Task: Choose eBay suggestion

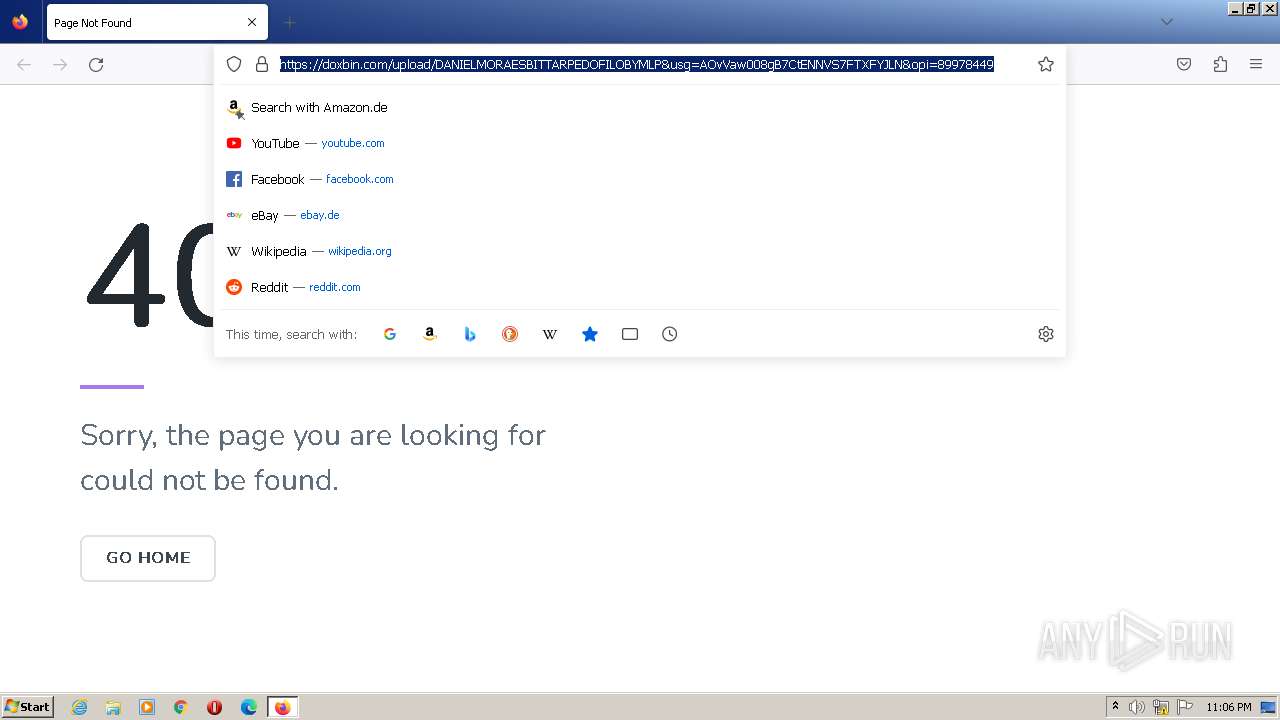Action: [640, 215]
